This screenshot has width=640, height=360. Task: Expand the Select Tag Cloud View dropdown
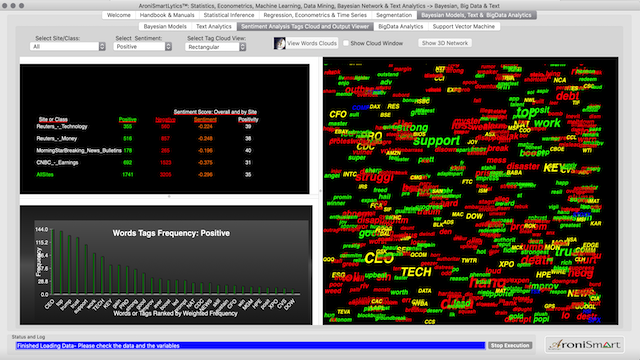coord(216,47)
